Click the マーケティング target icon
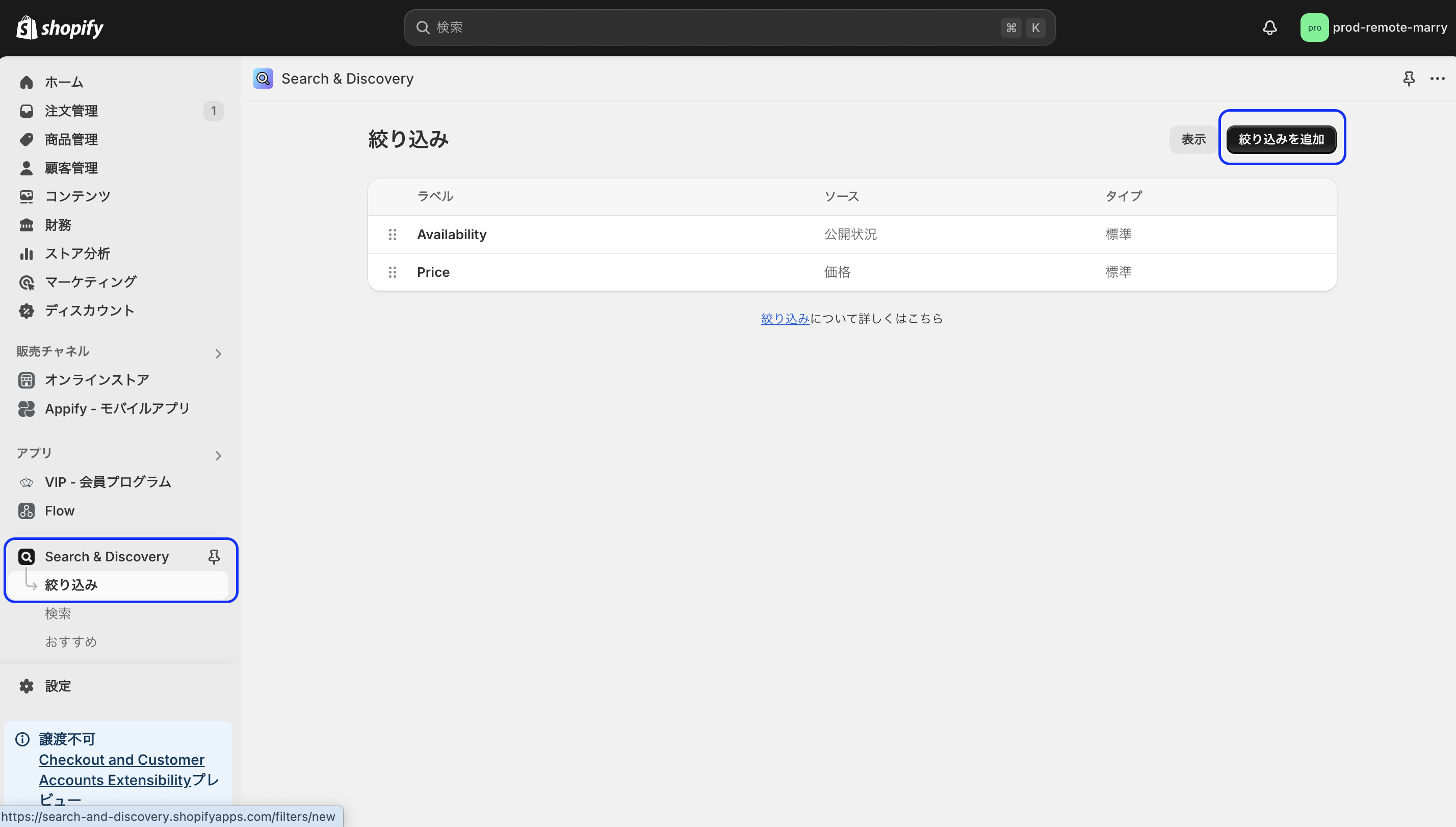 coord(26,282)
